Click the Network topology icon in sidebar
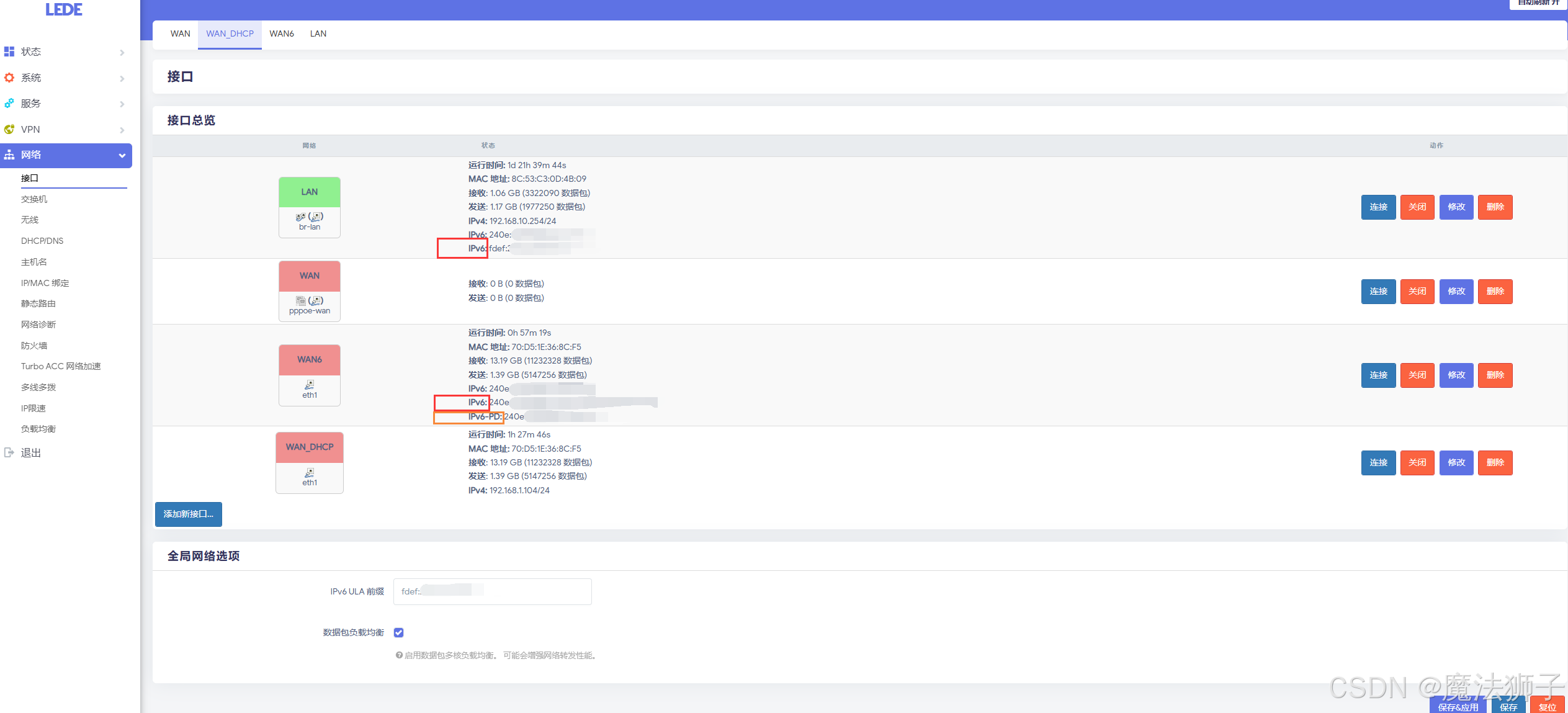Screen dimensions: 1568x713 point(9,155)
